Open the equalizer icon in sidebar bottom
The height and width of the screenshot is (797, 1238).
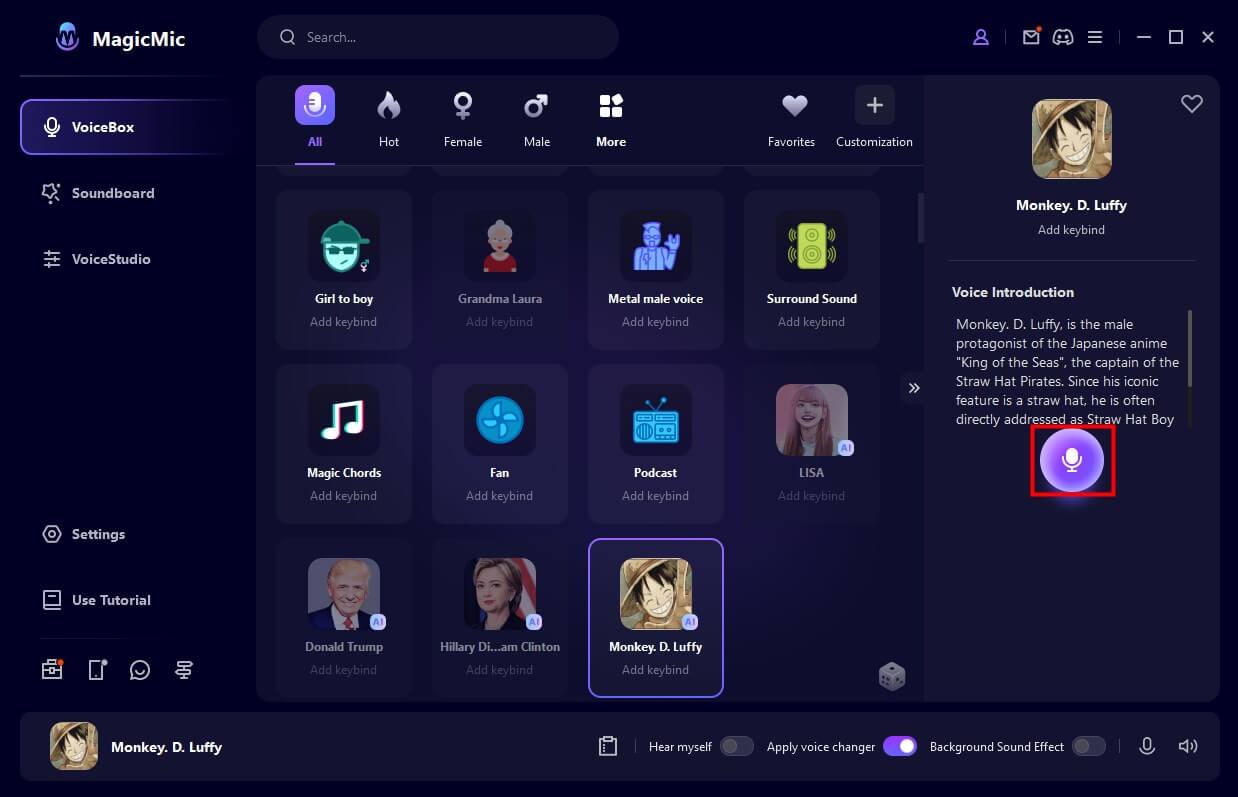coord(184,670)
